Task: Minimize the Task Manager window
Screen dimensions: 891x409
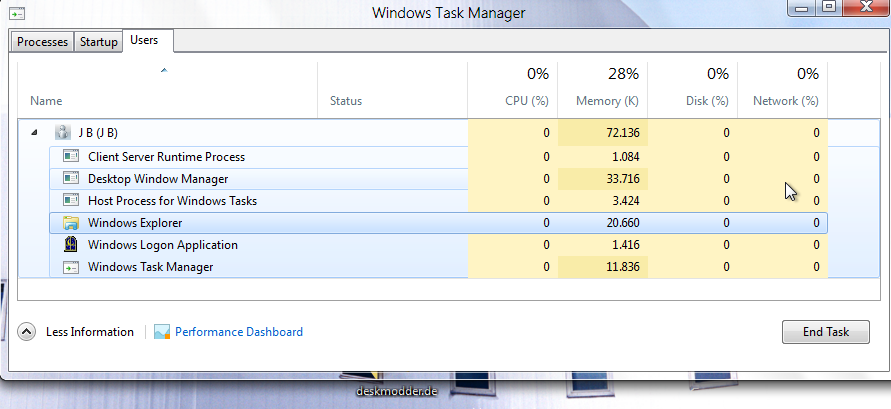Action: [802, 7]
